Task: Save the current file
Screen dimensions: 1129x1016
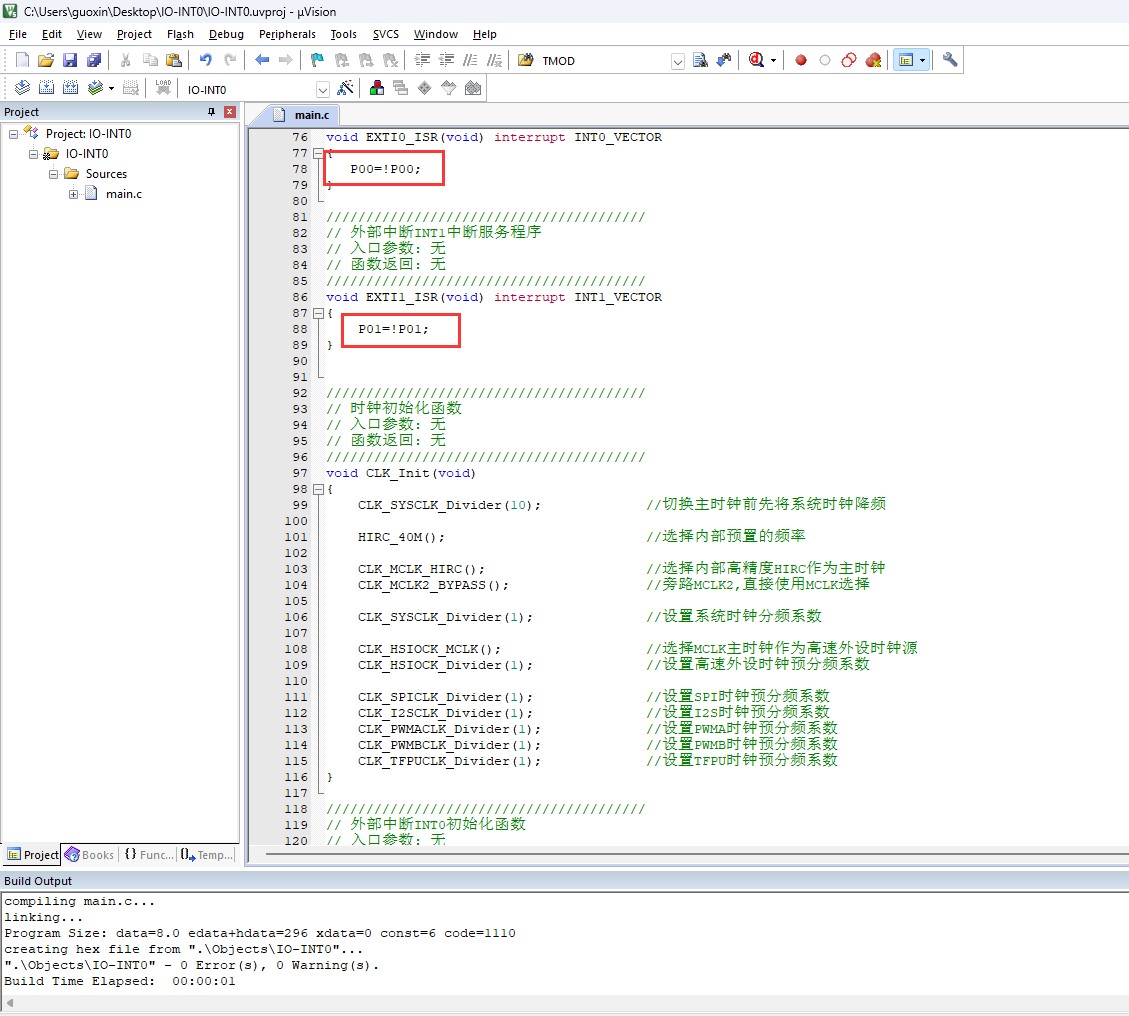Action: tap(70, 60)
